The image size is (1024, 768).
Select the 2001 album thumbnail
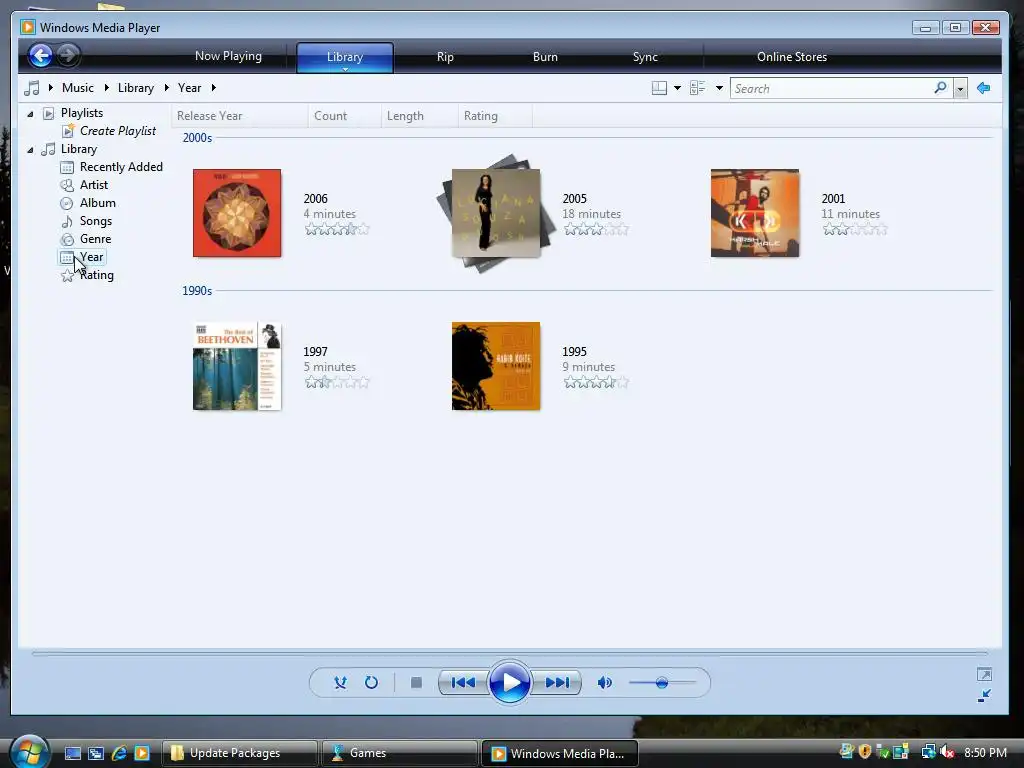click(755, 213)
